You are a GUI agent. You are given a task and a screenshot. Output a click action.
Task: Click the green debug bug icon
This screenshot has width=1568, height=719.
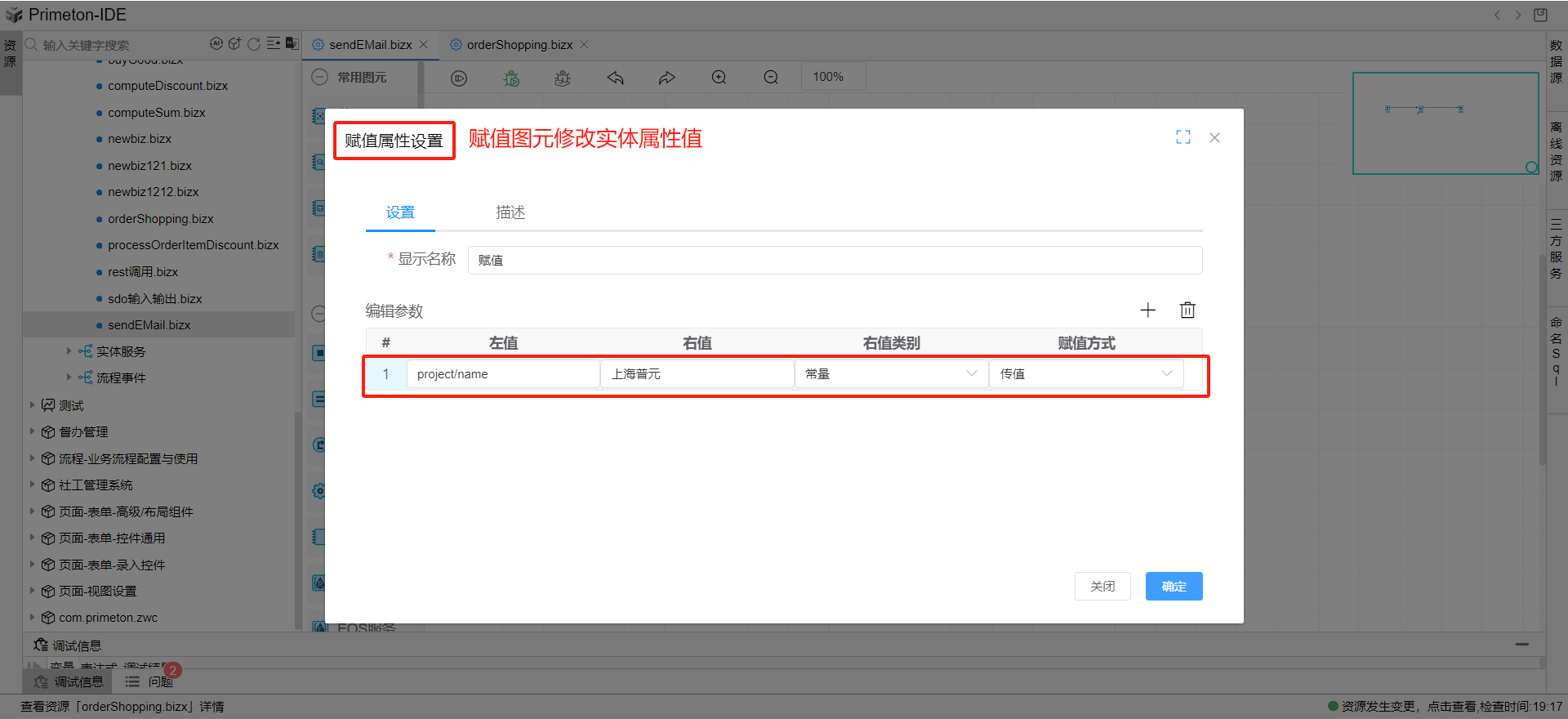pyautogui.click(x=511, y=78)
